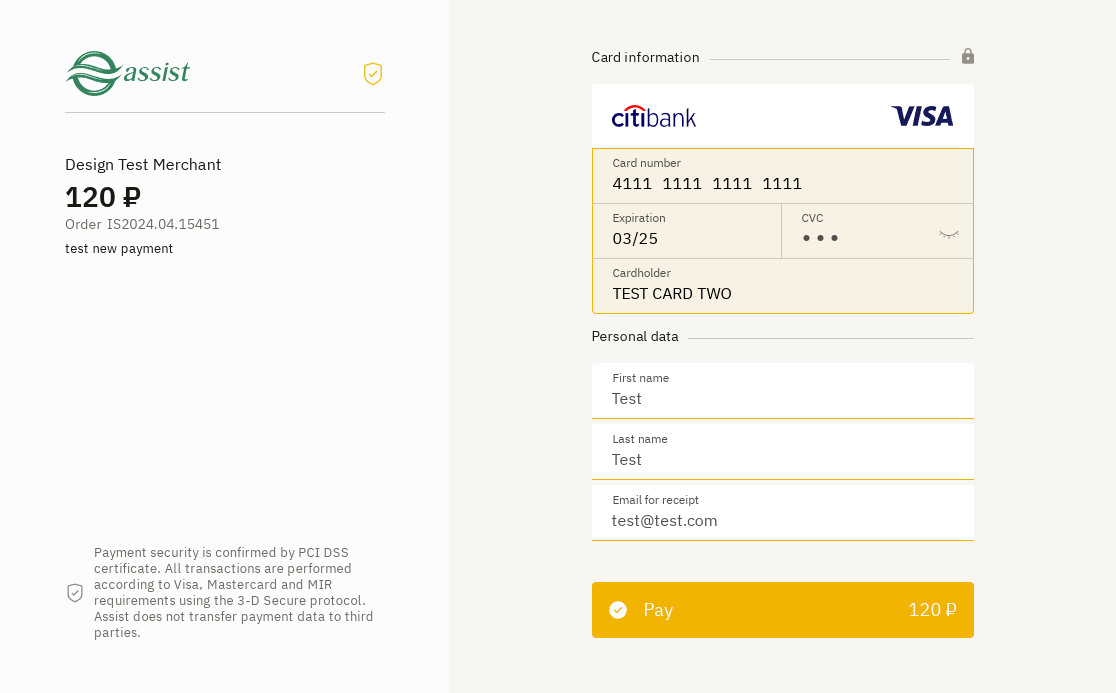
Task: Click the gray PCI DSS shield icon
Action: 75,593
